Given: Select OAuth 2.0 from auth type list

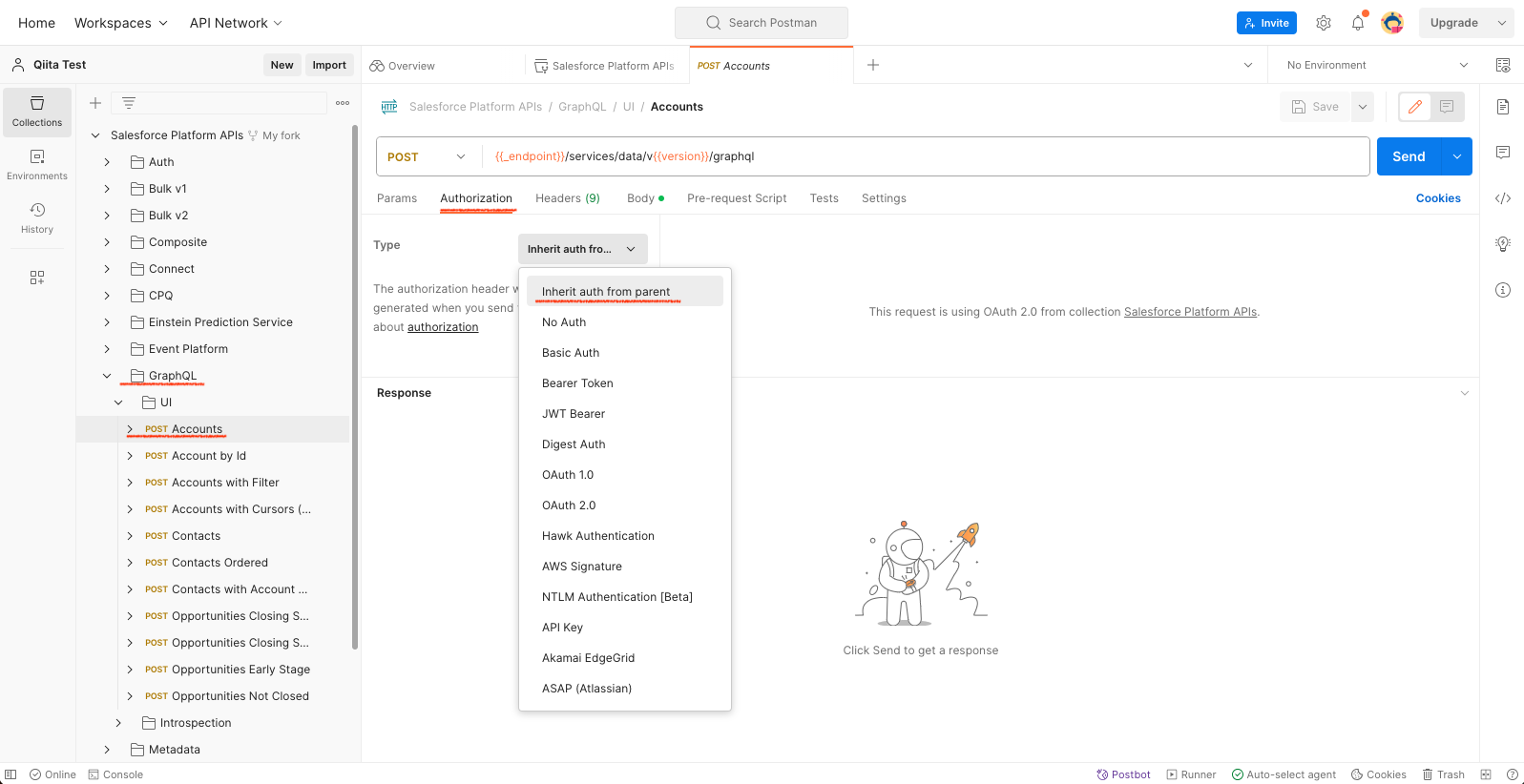Looking at the screenshot, I should tap(625, 505).
